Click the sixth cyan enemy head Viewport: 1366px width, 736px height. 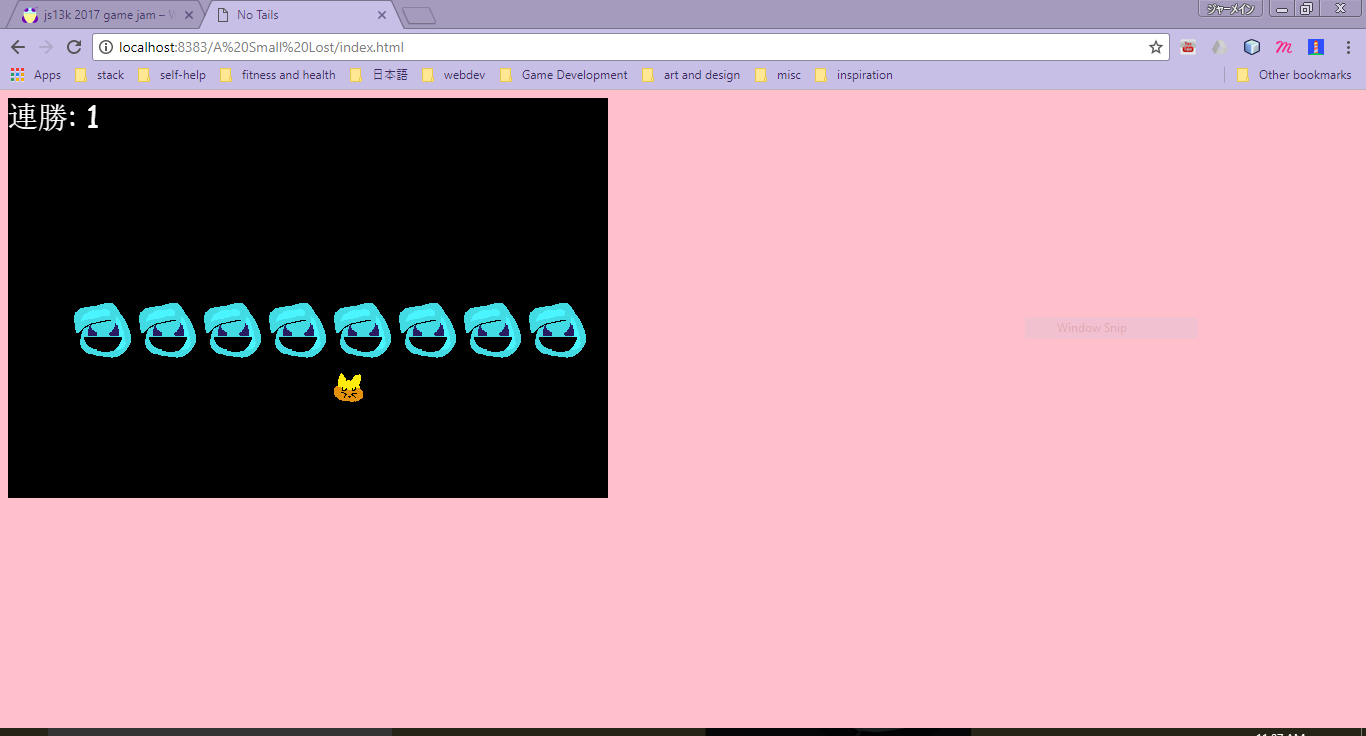tap(428, 330)
